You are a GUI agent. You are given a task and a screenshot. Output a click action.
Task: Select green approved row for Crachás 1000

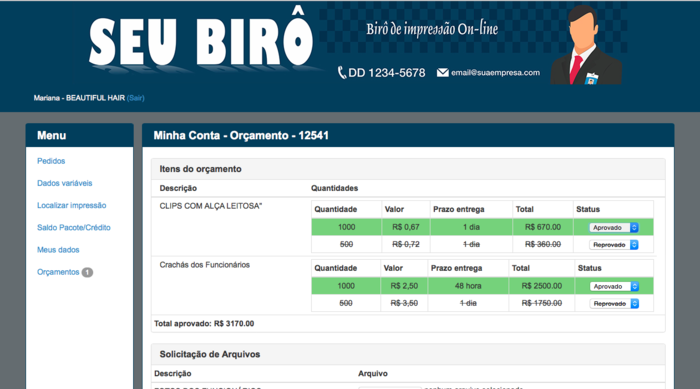point(482,286)
